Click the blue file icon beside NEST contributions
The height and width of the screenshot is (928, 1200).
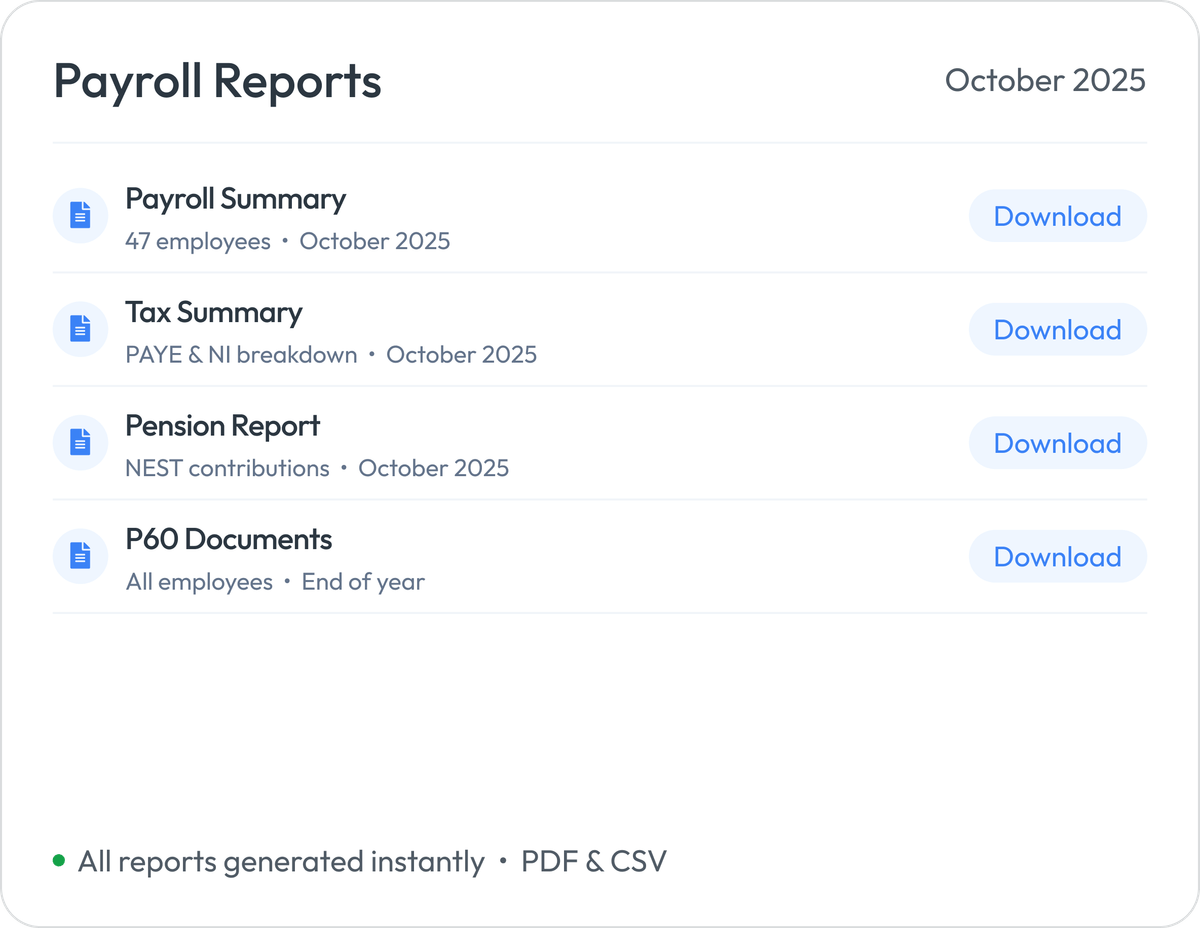coord(80,442)
